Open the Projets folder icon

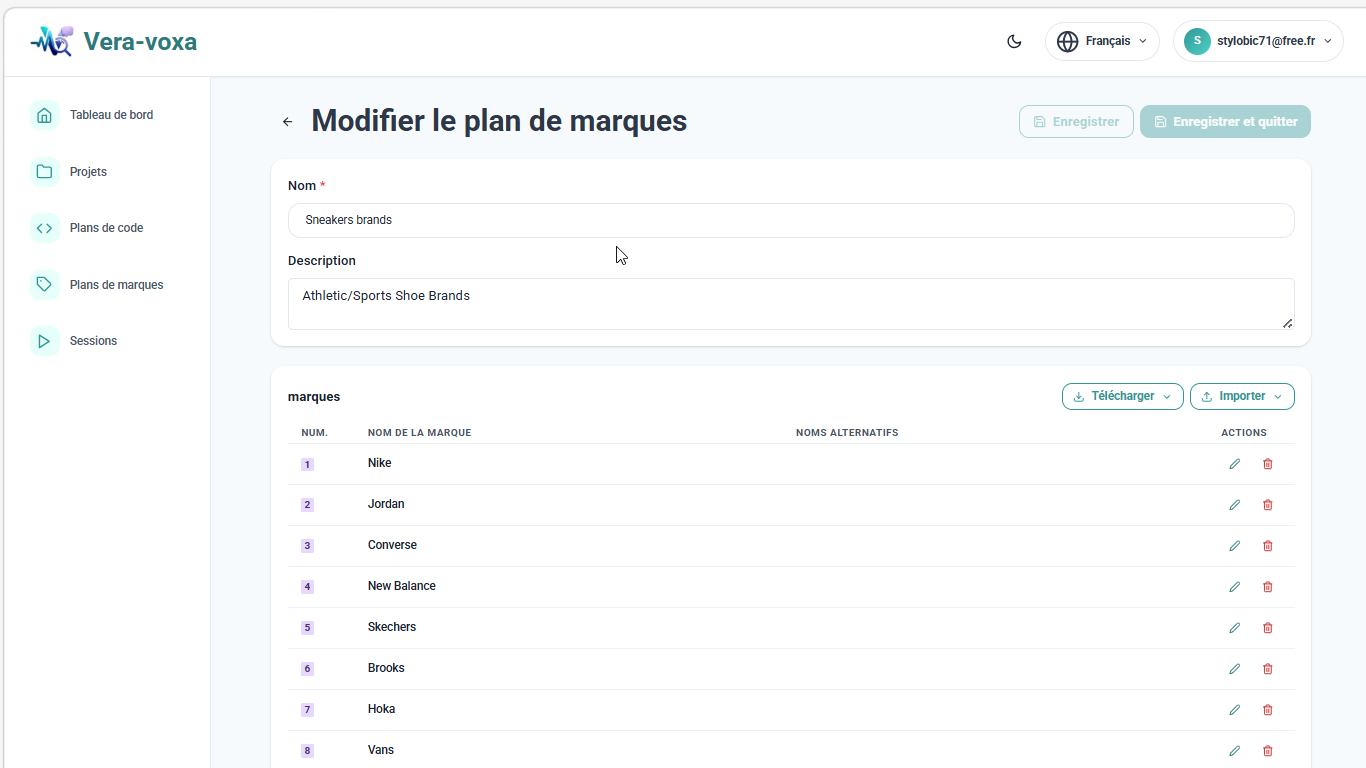tap(44, 172)
